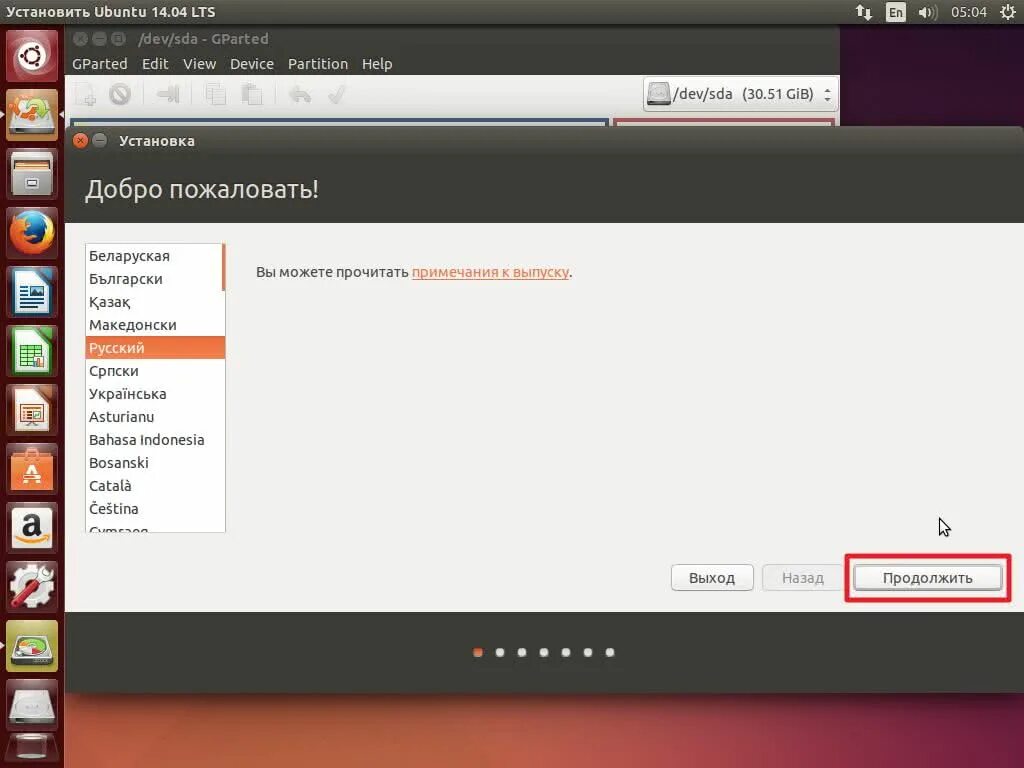Click GParted's Undo toolbar icon
The width and height of the screenshot is (1024, 768).
pyautogui.click(x=300, y=95)
